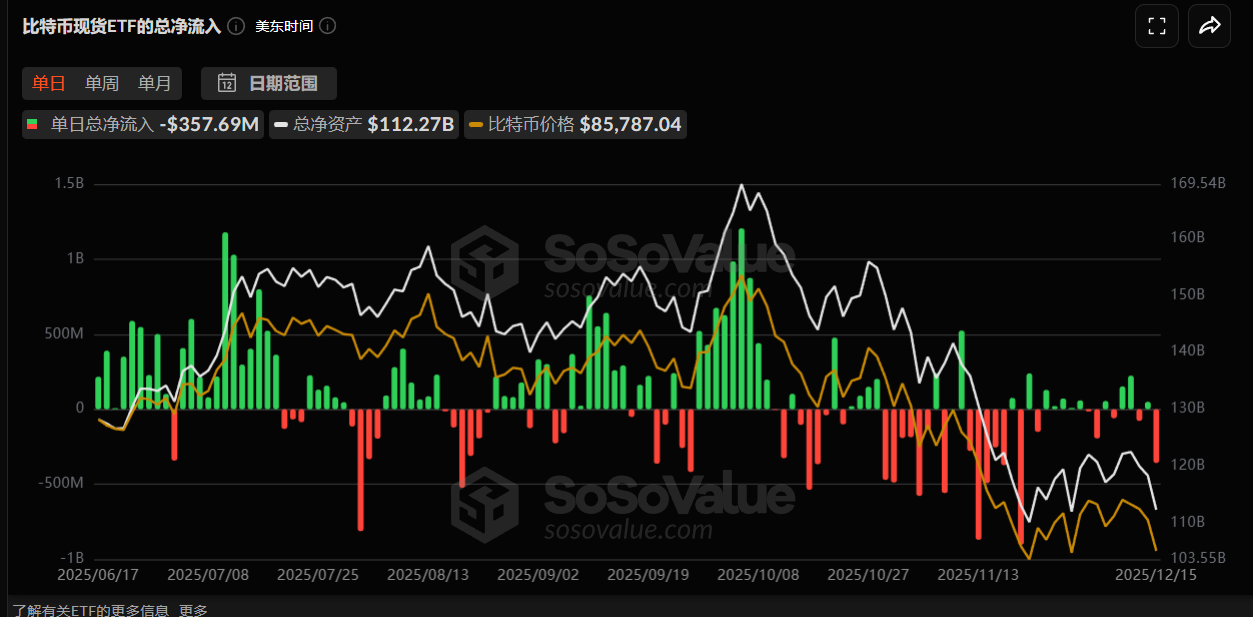
Task: Click the share arrow icon
Action: (1209, 27)
